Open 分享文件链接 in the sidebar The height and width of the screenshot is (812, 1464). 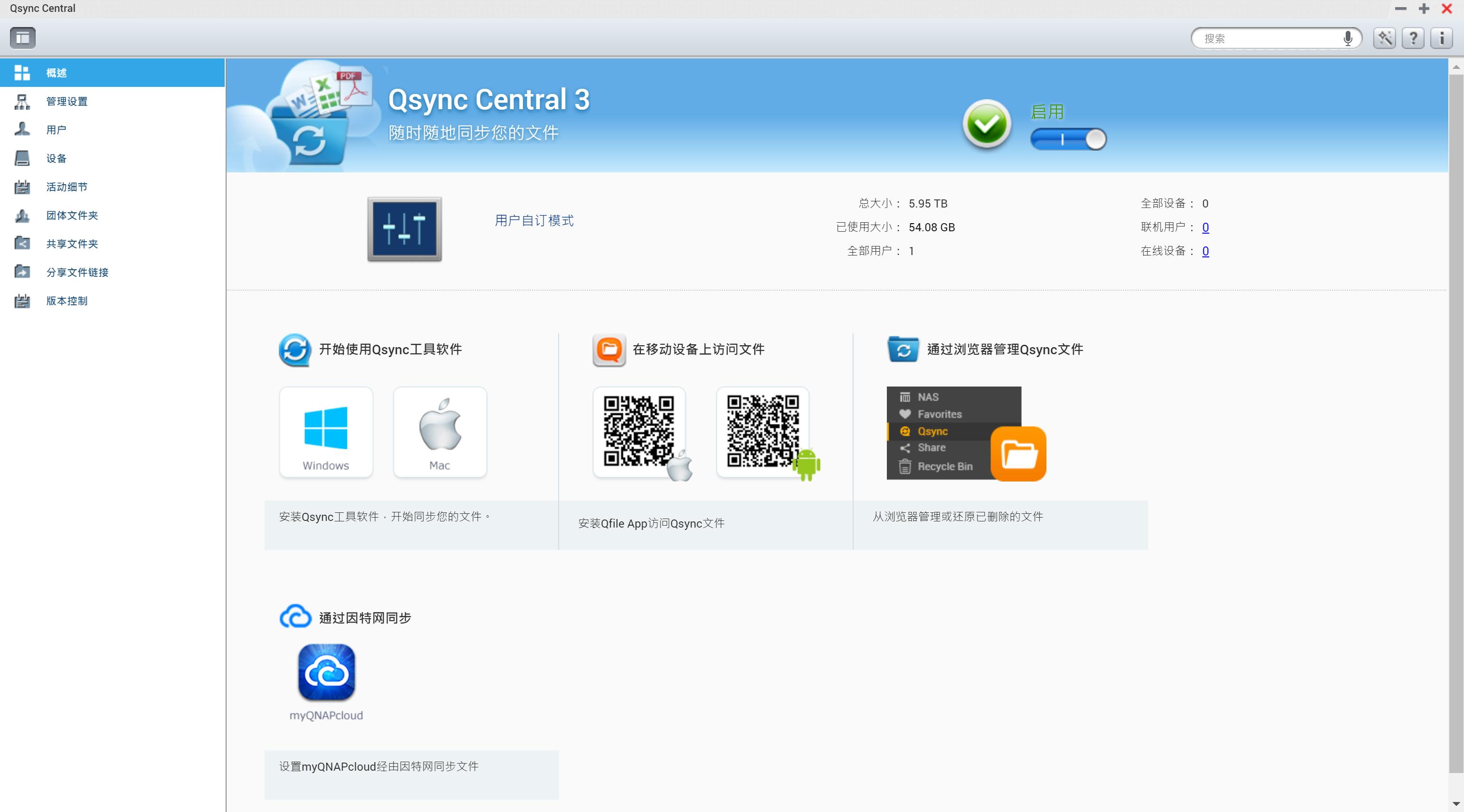(x=77, y=272)
